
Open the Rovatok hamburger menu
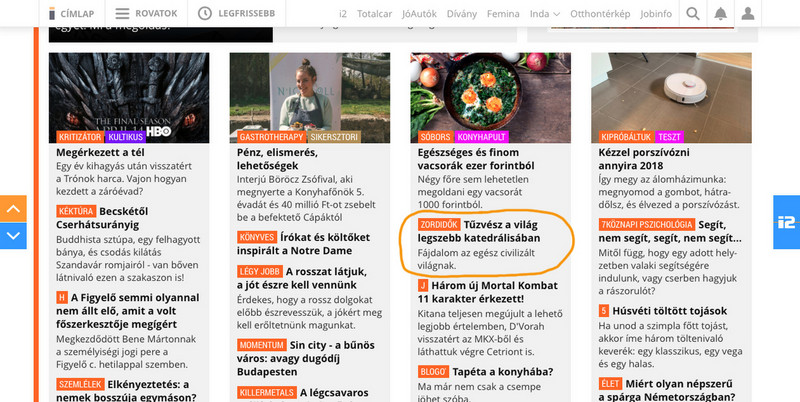point(146,14)
